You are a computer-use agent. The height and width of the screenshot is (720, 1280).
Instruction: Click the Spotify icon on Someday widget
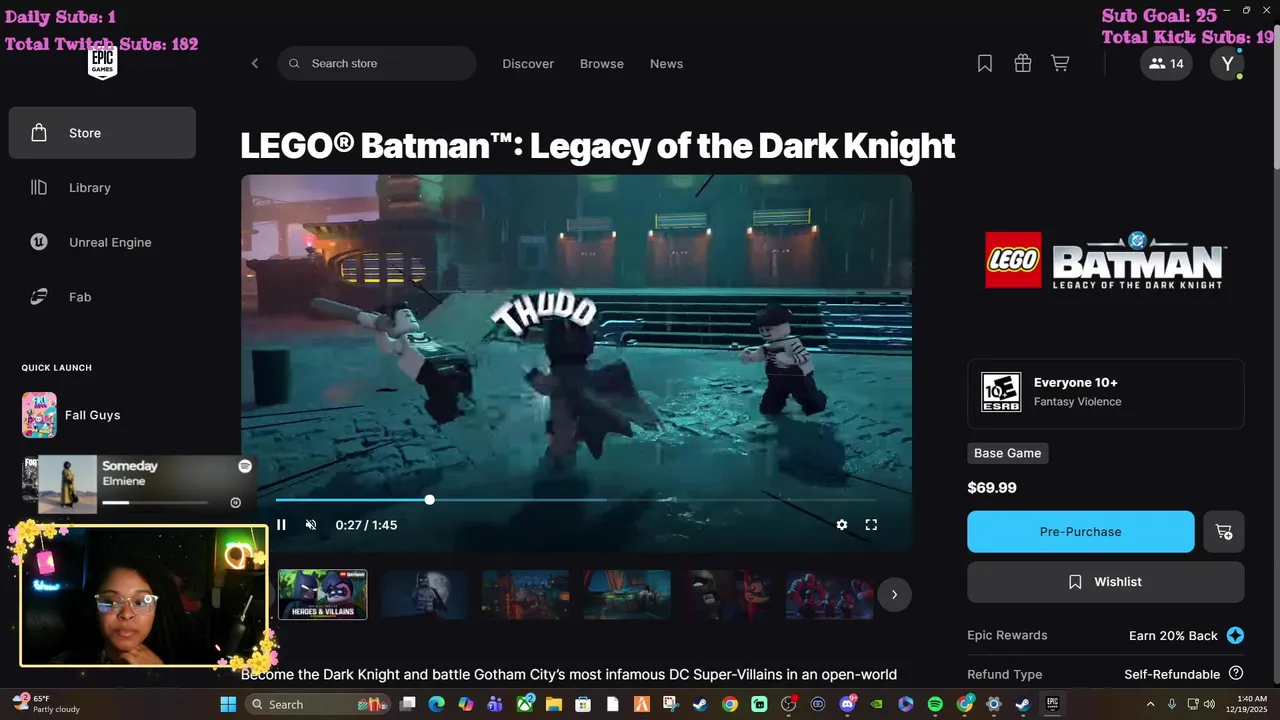(244, 466)
